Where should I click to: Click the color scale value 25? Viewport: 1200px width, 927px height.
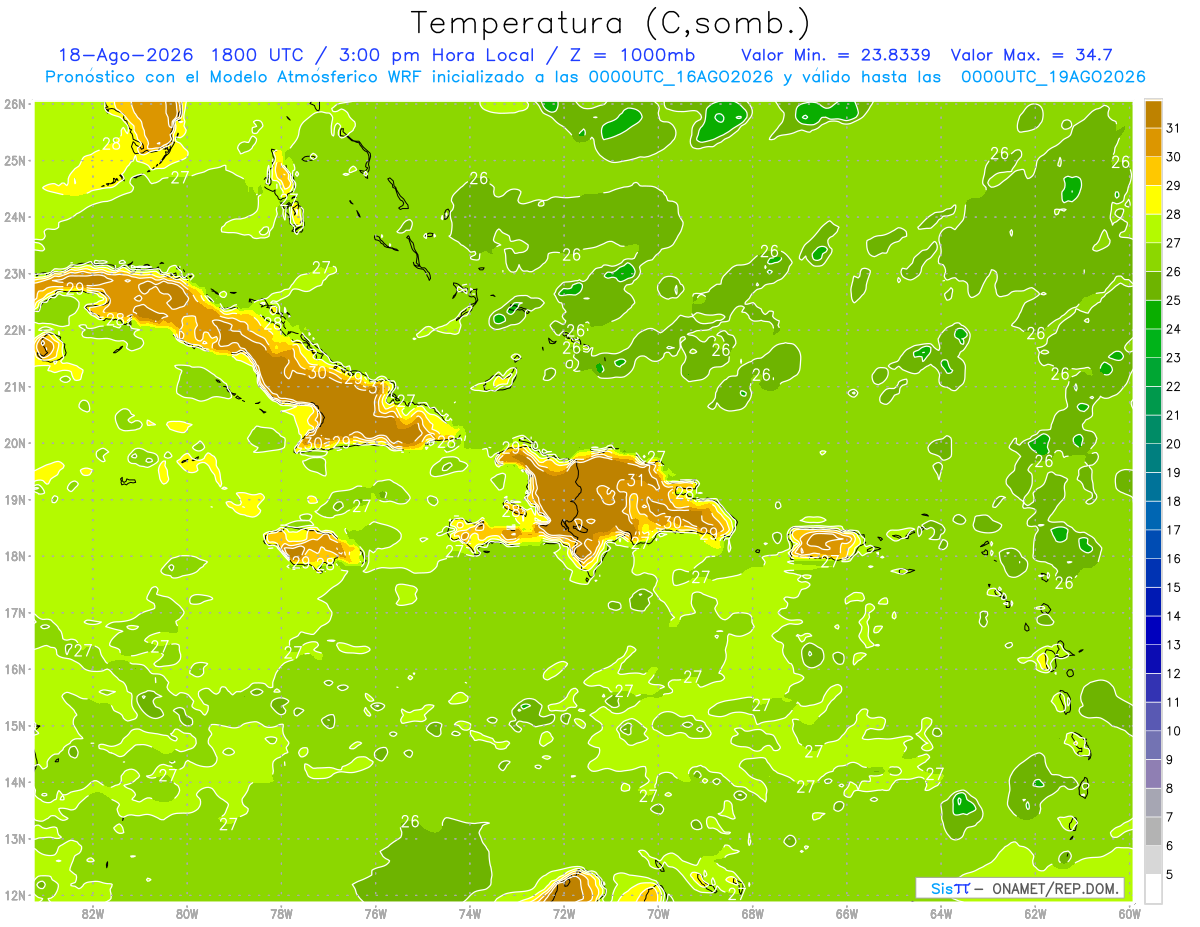point(1174,300)
